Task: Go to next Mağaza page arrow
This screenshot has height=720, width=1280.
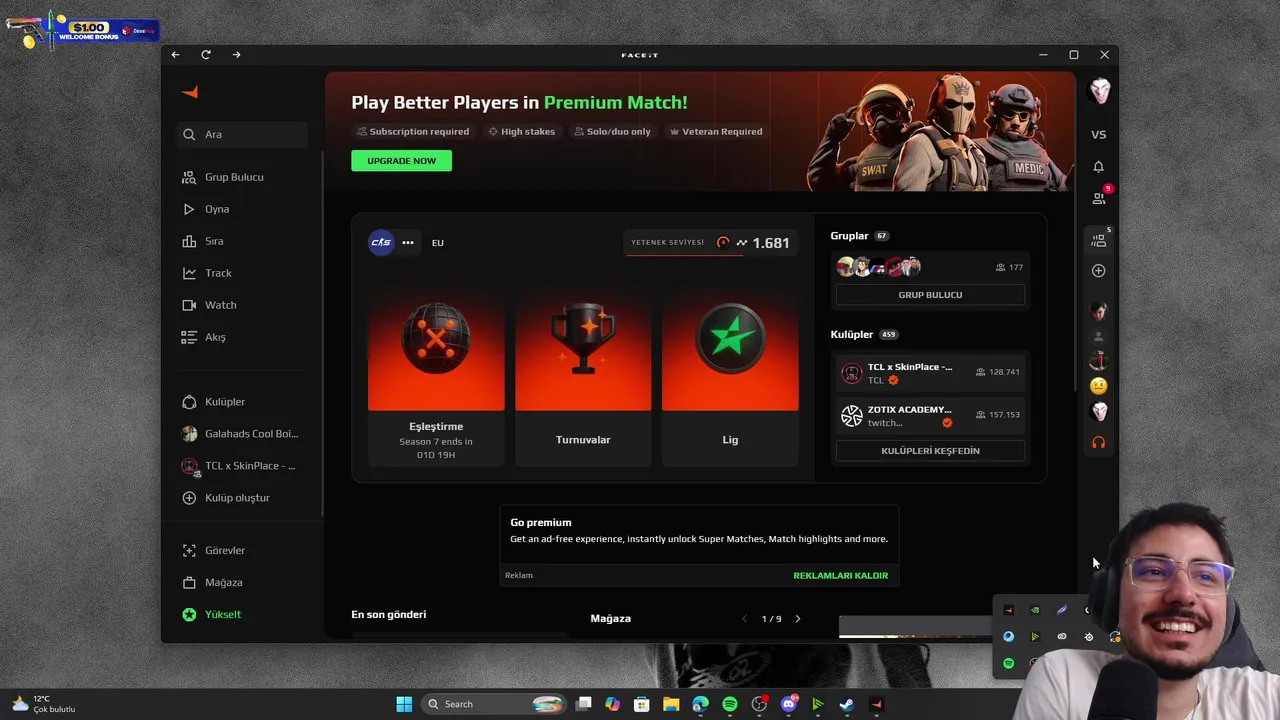Action: (x=798, y=619)
